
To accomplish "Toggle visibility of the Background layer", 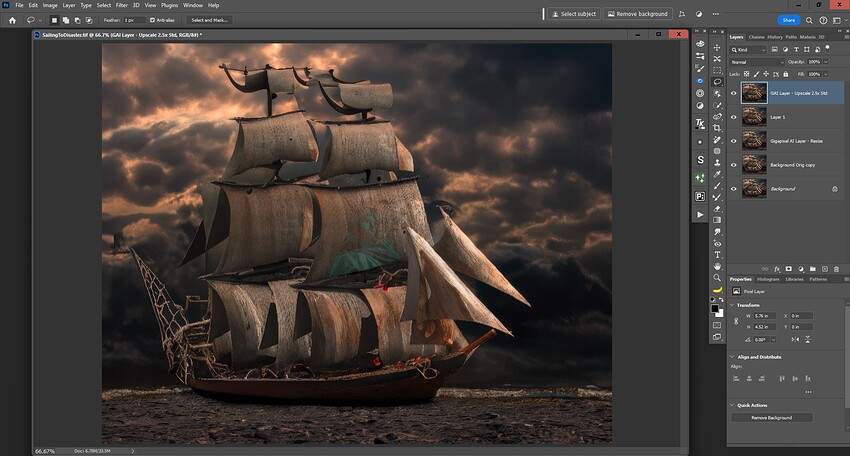I will (x=733, y=189).
